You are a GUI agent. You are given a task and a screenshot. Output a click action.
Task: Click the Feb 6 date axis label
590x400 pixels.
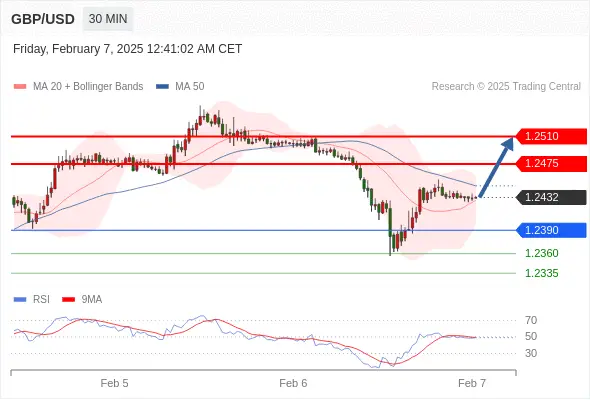293,383
